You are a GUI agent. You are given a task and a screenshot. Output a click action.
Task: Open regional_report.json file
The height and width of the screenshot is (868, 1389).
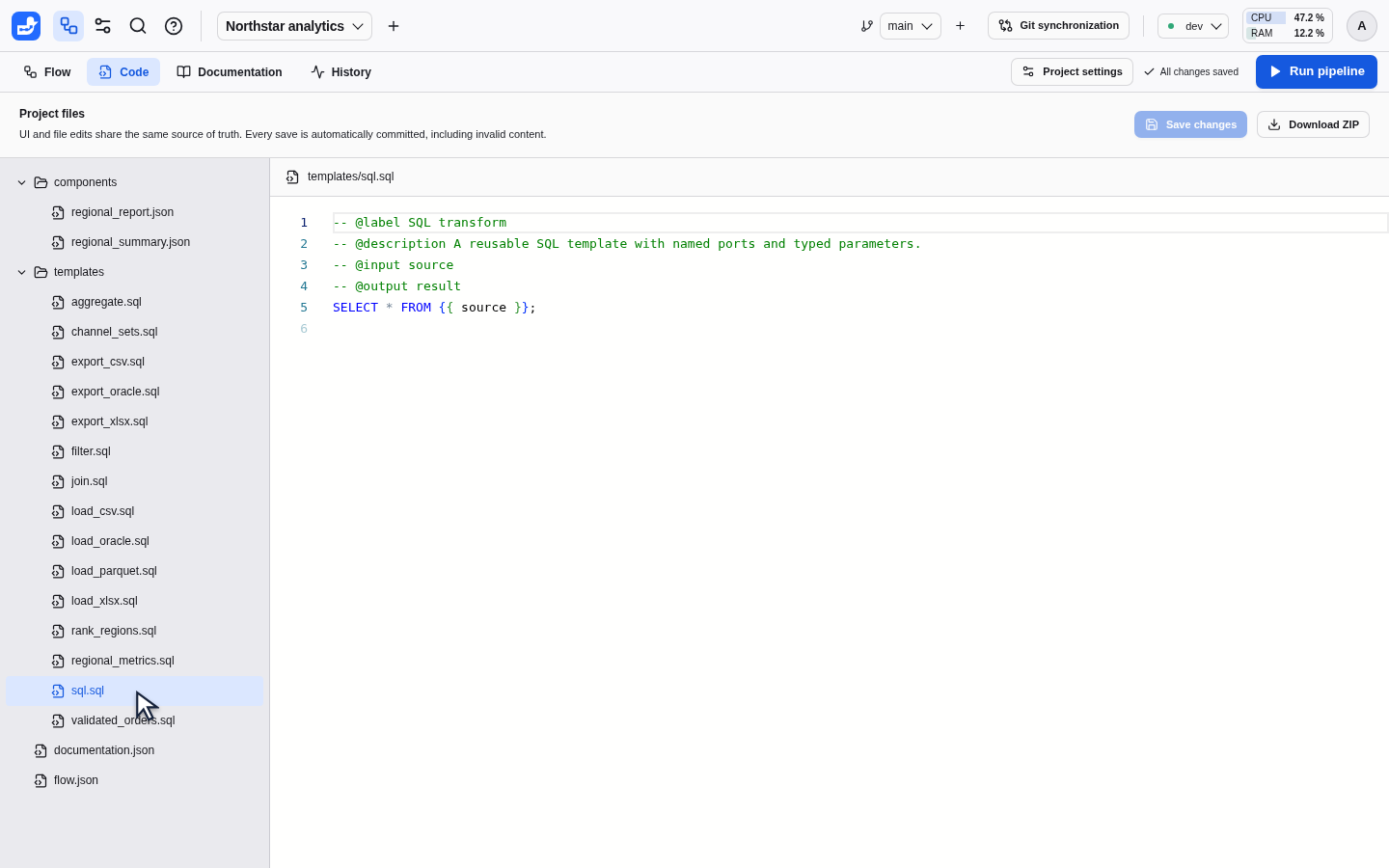pyautogui.click(x=135, y=212)
